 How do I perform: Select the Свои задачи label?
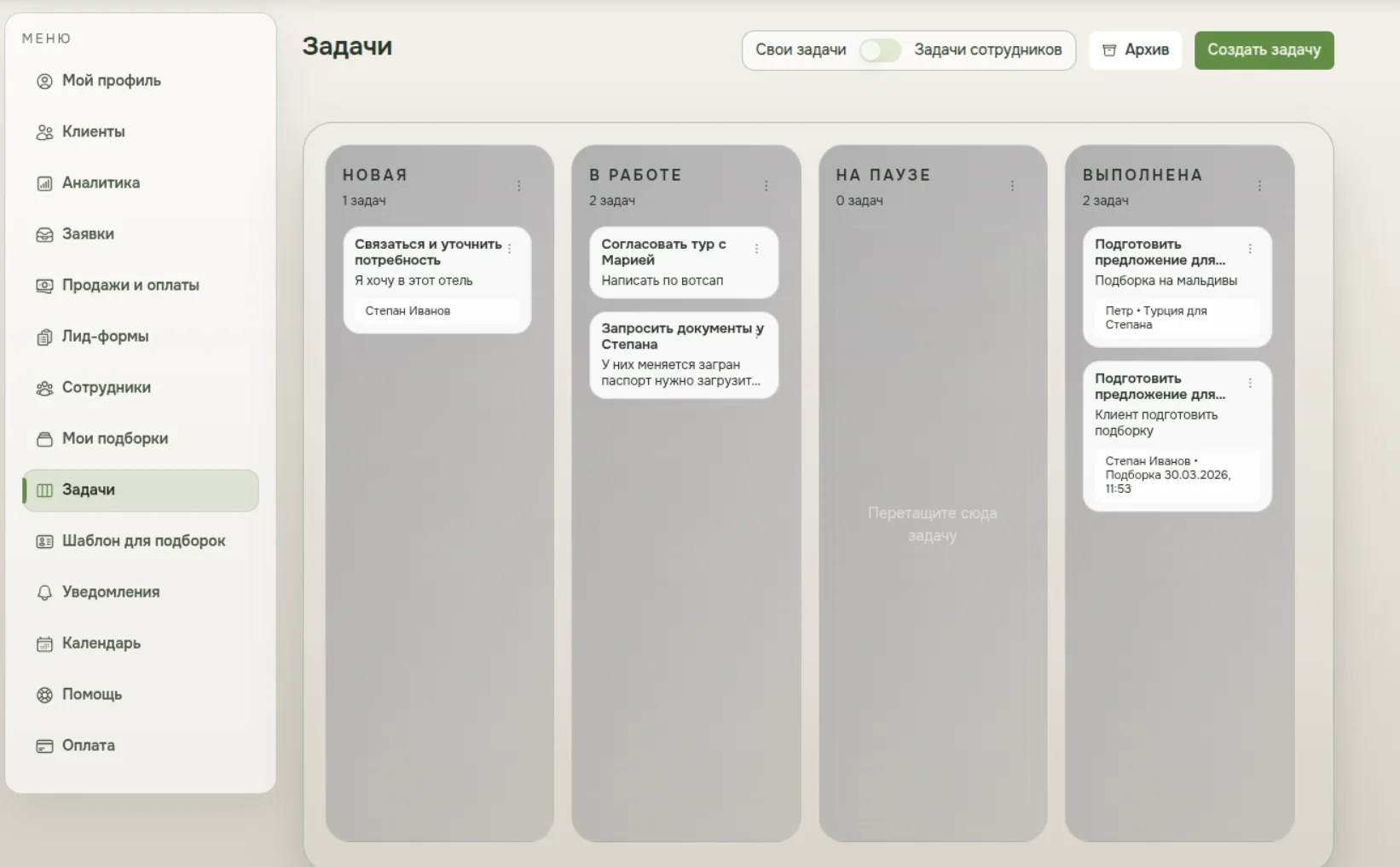click(x=801, y=50)
